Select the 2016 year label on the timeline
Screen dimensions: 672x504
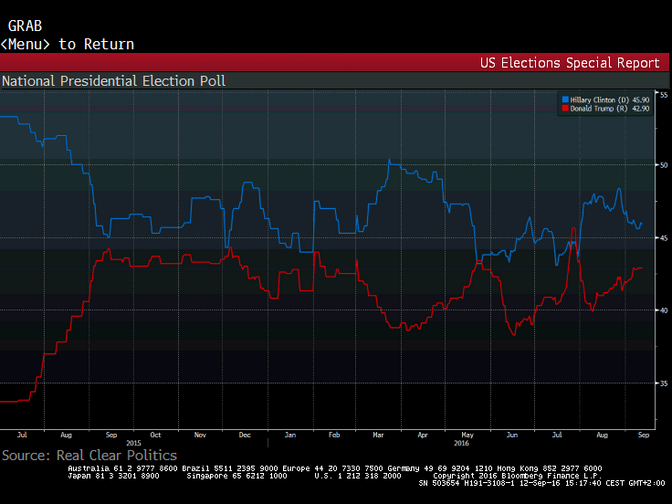[462, 443]
